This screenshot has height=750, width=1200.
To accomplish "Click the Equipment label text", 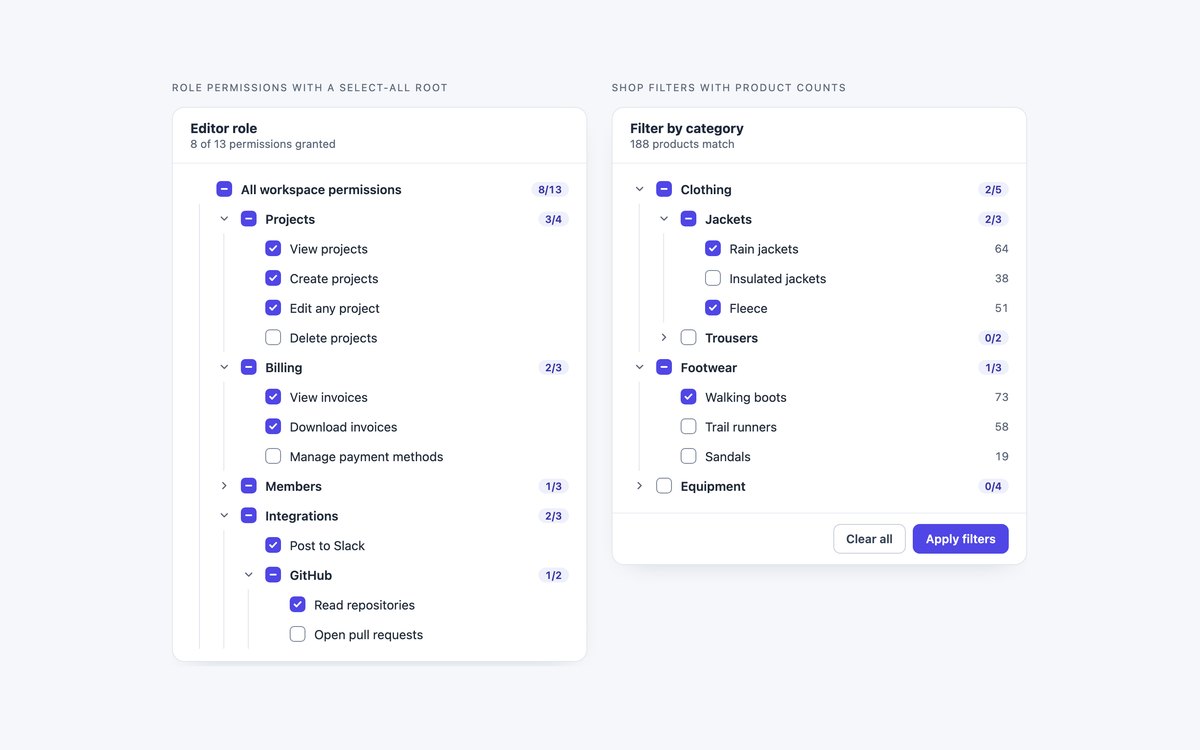I will (x=713, y=486).
